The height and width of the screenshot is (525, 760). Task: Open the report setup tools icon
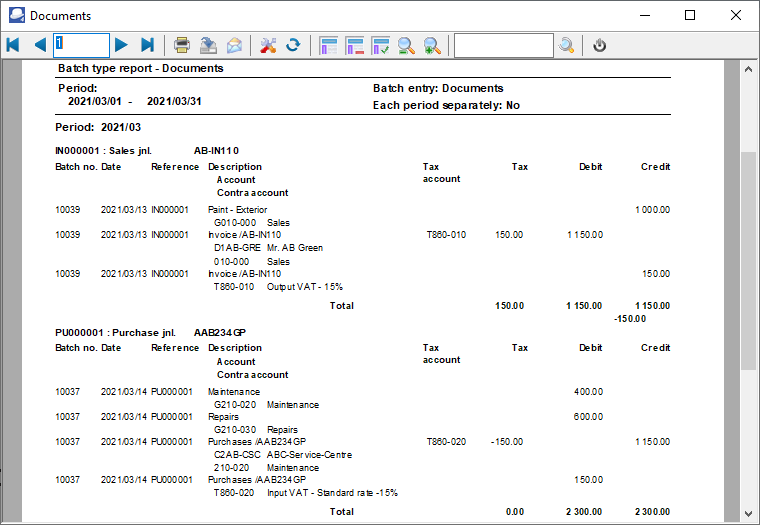pos(267,45)
